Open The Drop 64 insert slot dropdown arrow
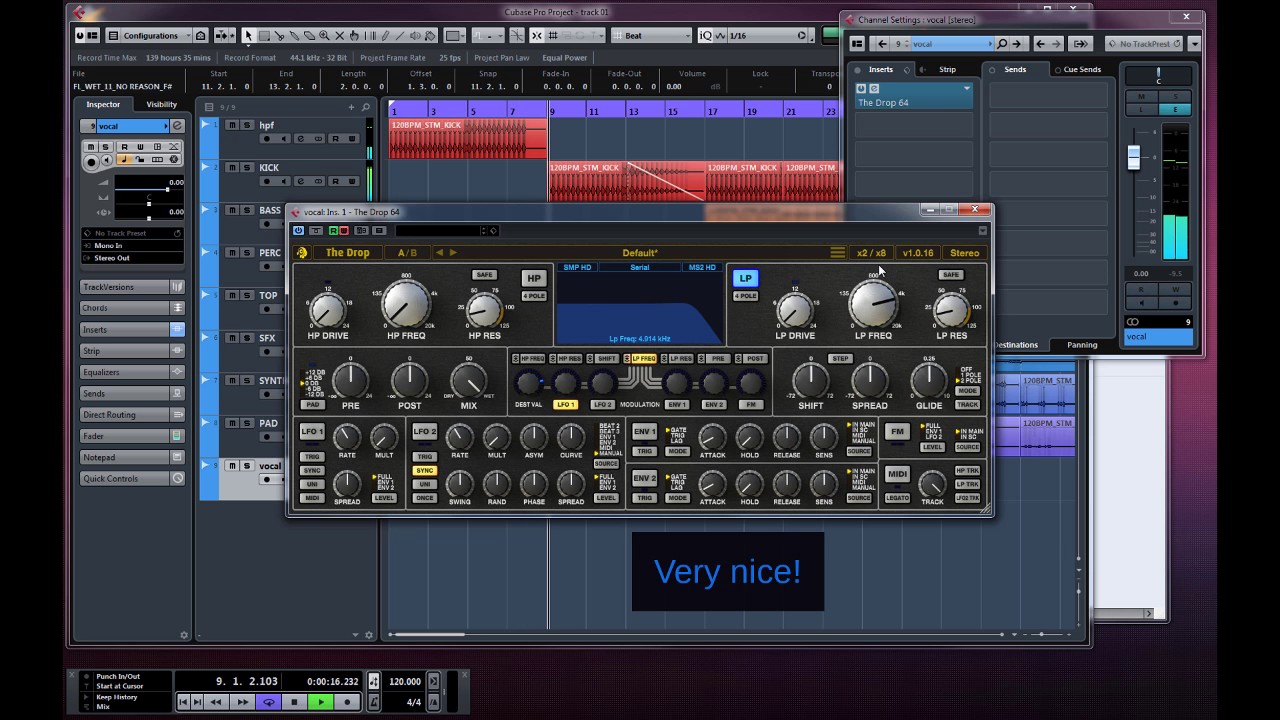The image size is (1280, 720). (x=967, y=88)
